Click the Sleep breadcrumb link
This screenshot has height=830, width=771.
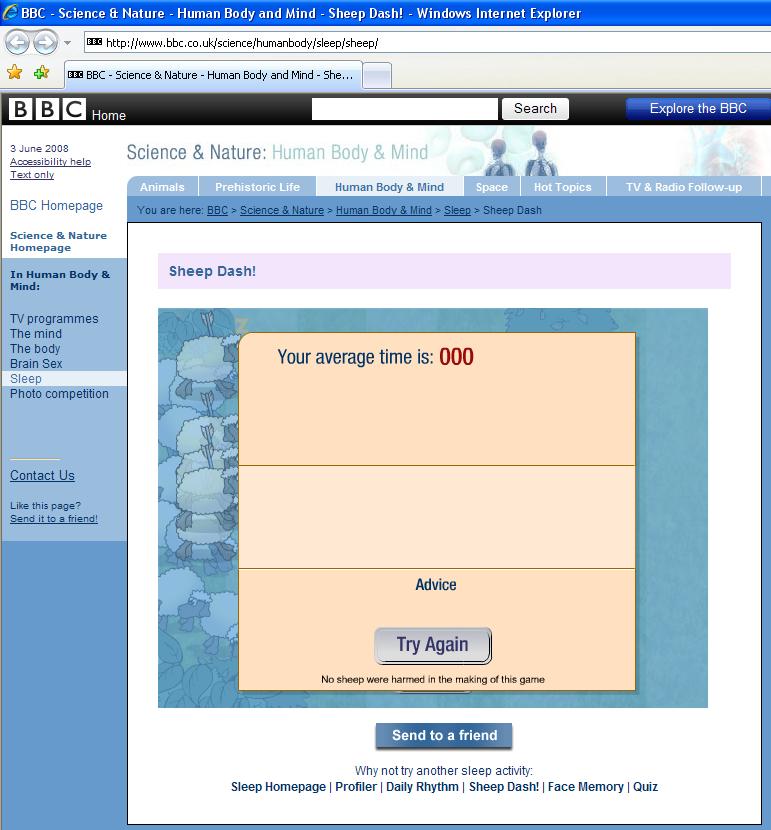pos(457,210)
